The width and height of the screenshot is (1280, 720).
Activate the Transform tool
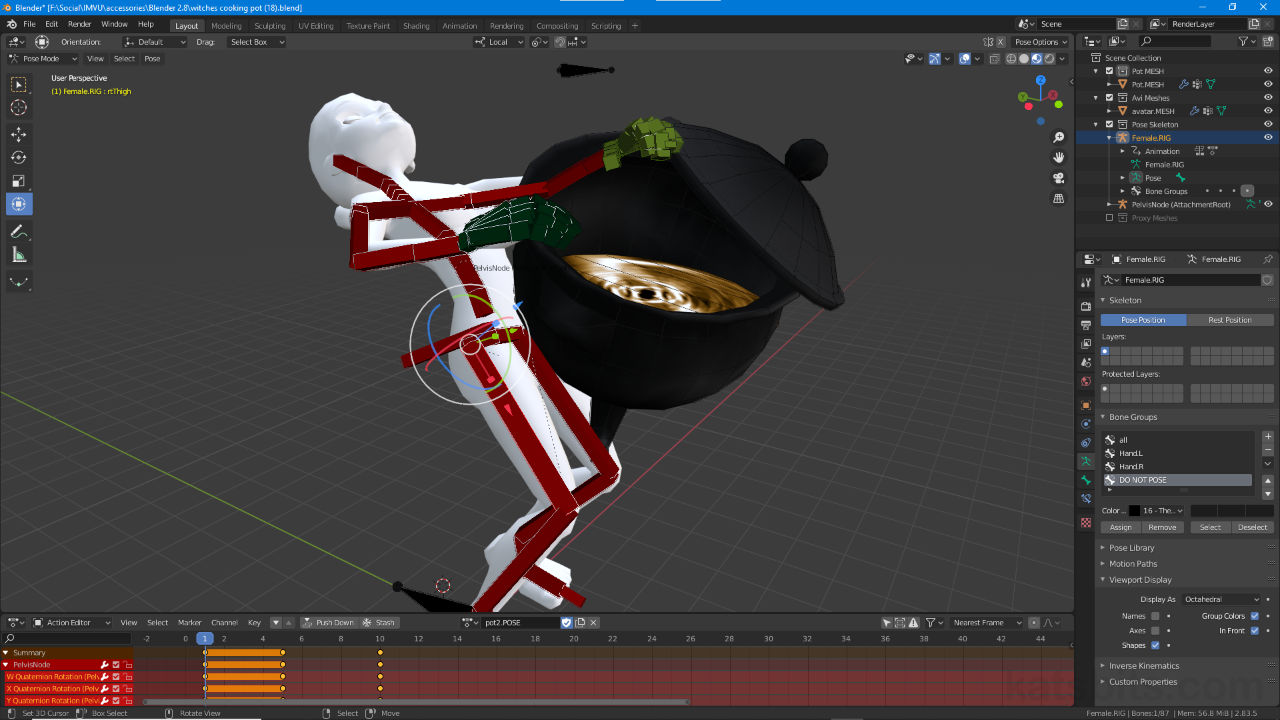point(19,204)
